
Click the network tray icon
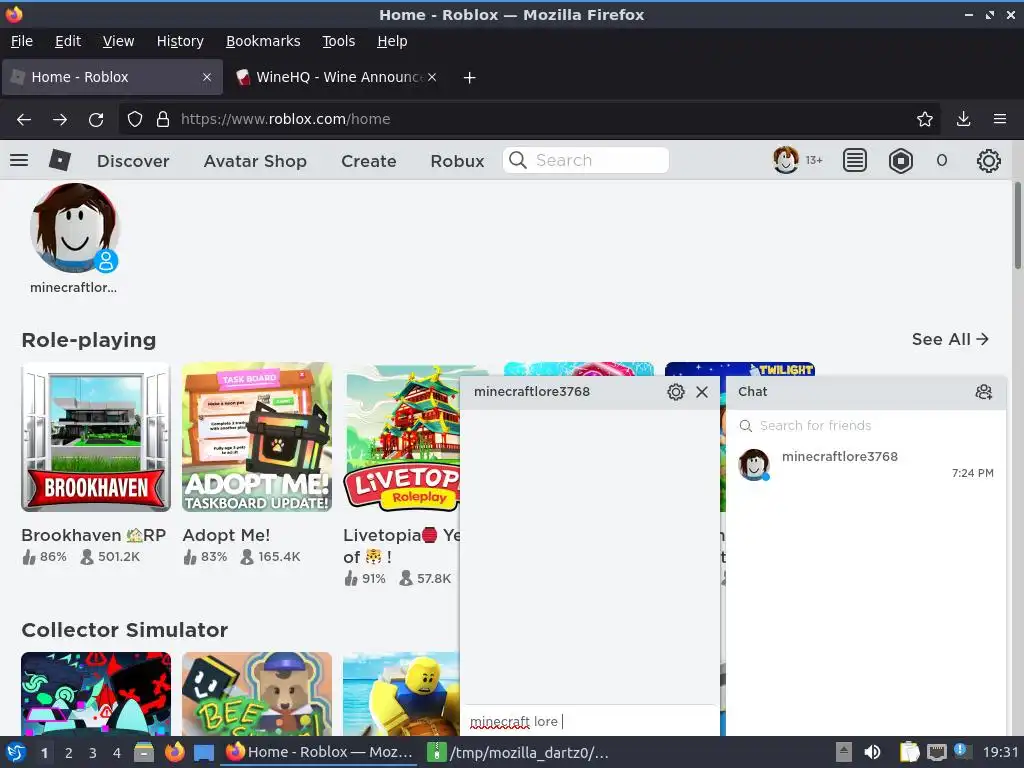pyautogui.click(x=937, y=752)
